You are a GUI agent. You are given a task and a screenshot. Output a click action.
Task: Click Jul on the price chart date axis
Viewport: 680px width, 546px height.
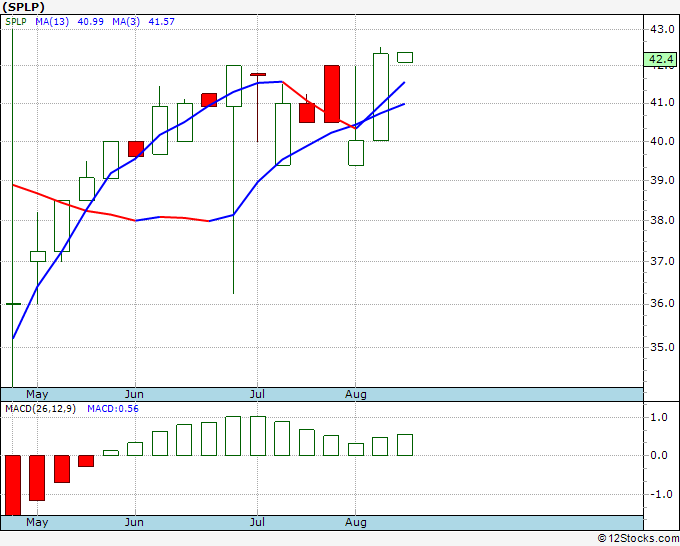pos(257,394)
